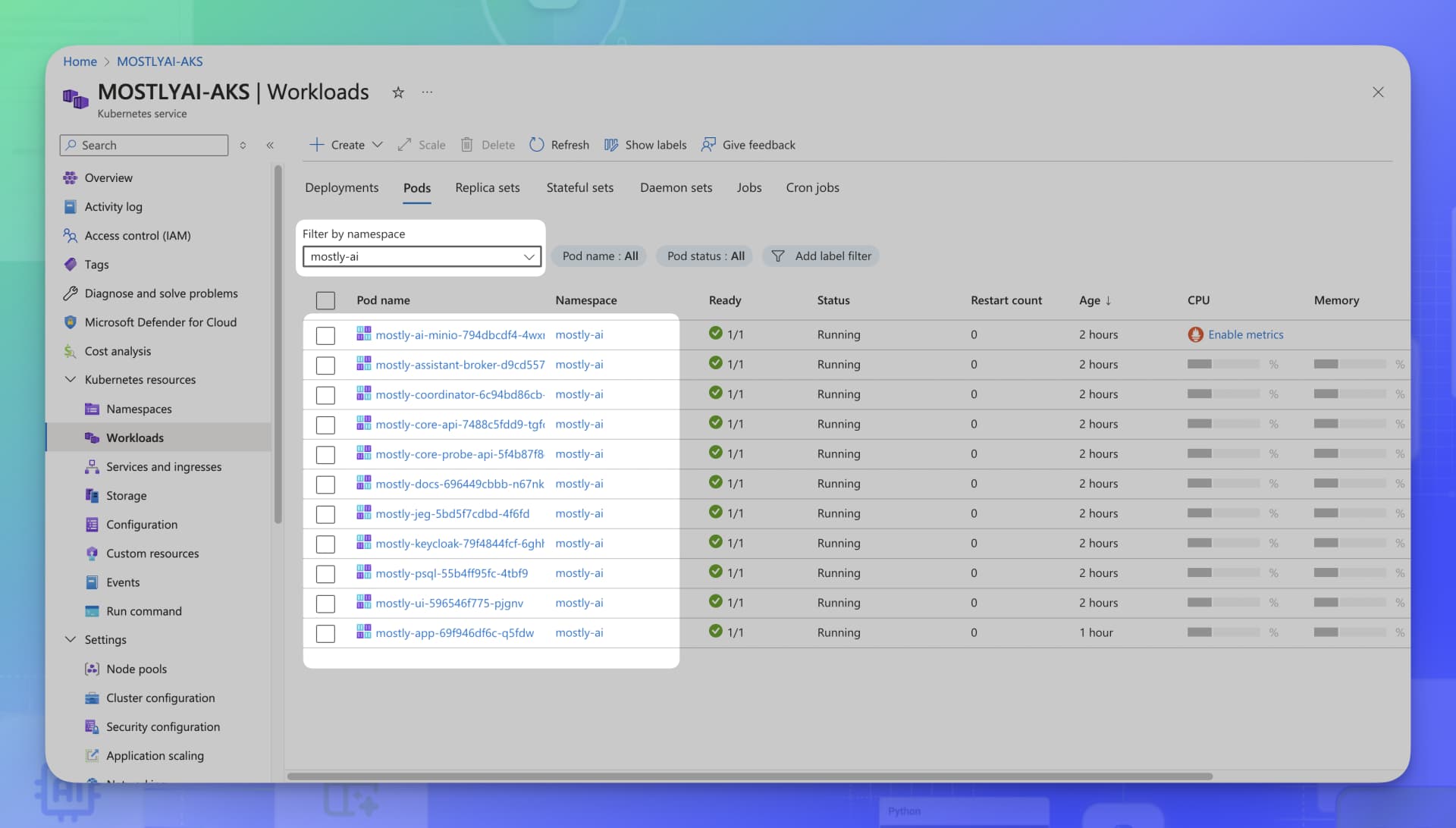Viewport: 1456px width, 828px height.
Task: Select the Namespaces resource icon
Action: click(92, 409)
